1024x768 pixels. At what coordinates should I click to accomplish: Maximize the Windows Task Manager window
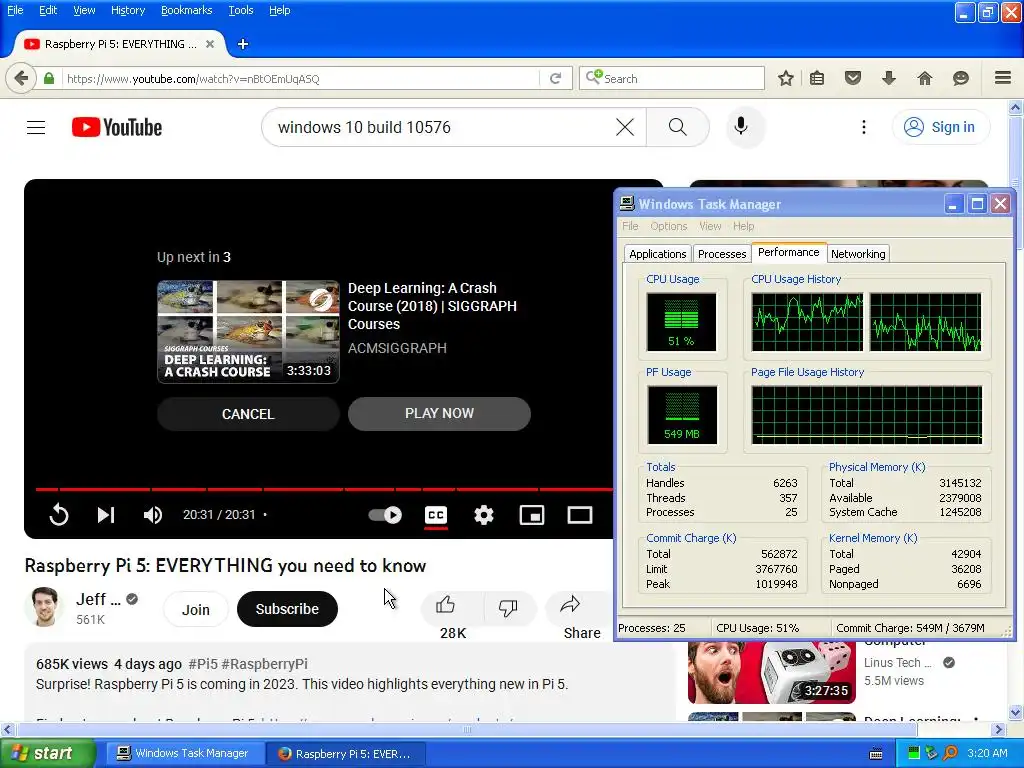coord(977,204)
